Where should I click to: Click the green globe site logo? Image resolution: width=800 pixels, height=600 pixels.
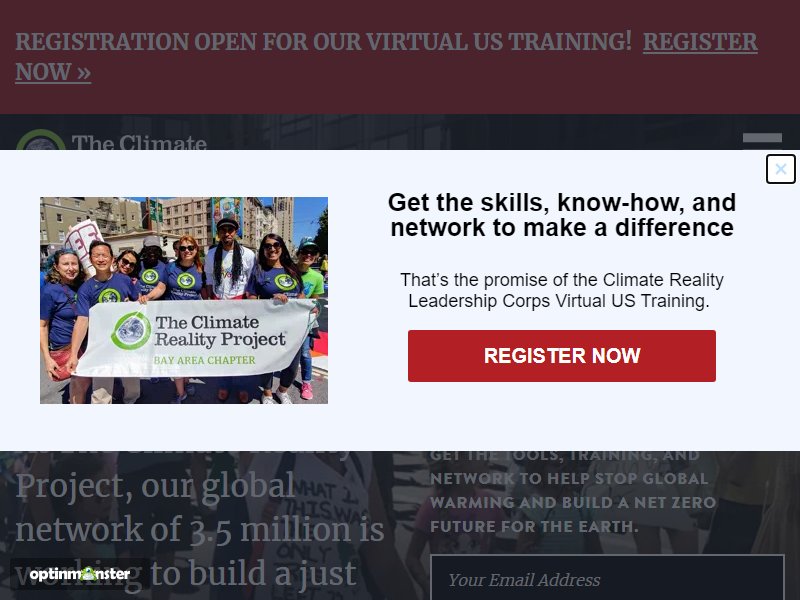41,140
